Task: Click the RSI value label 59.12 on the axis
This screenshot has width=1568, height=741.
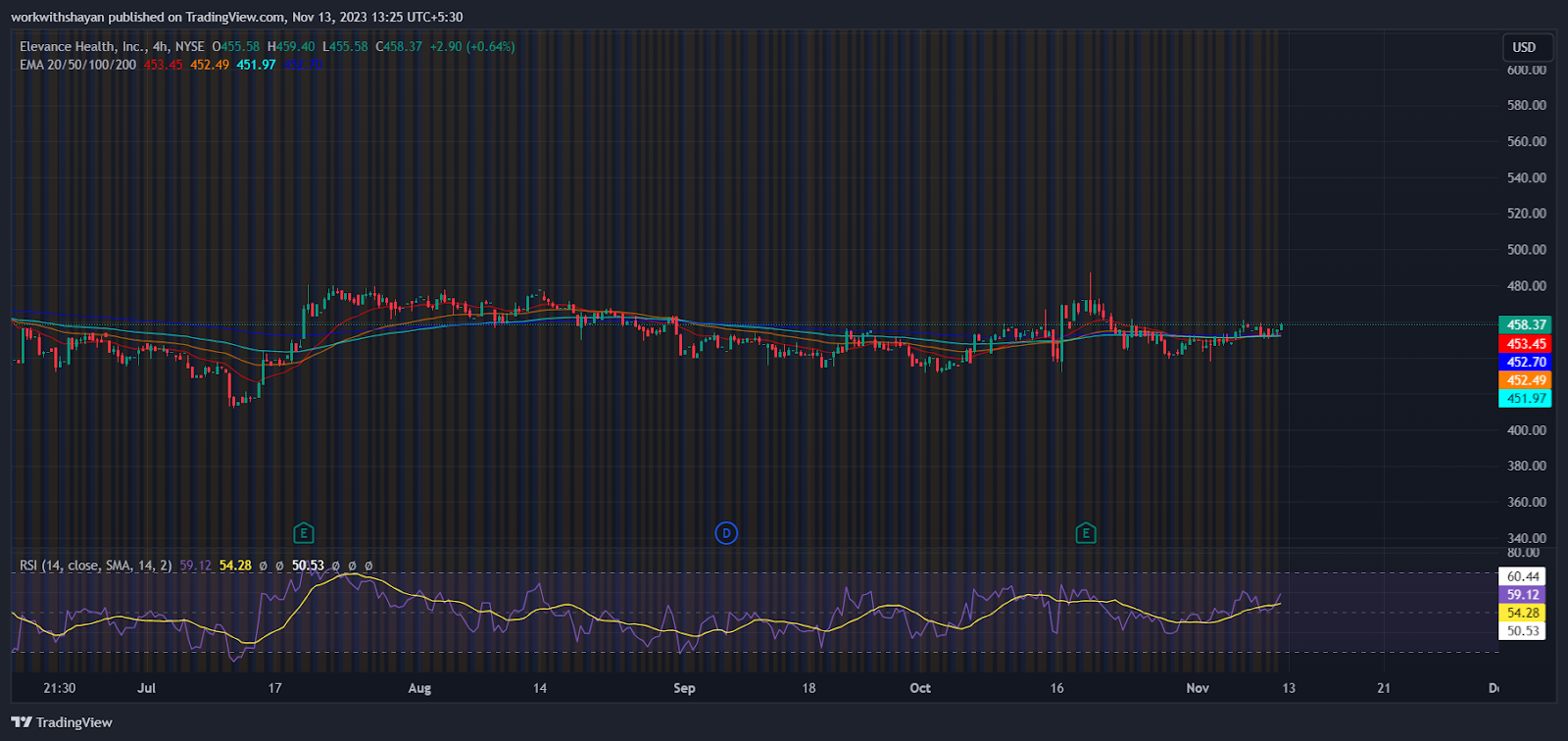Action: tap(1522, 595)
